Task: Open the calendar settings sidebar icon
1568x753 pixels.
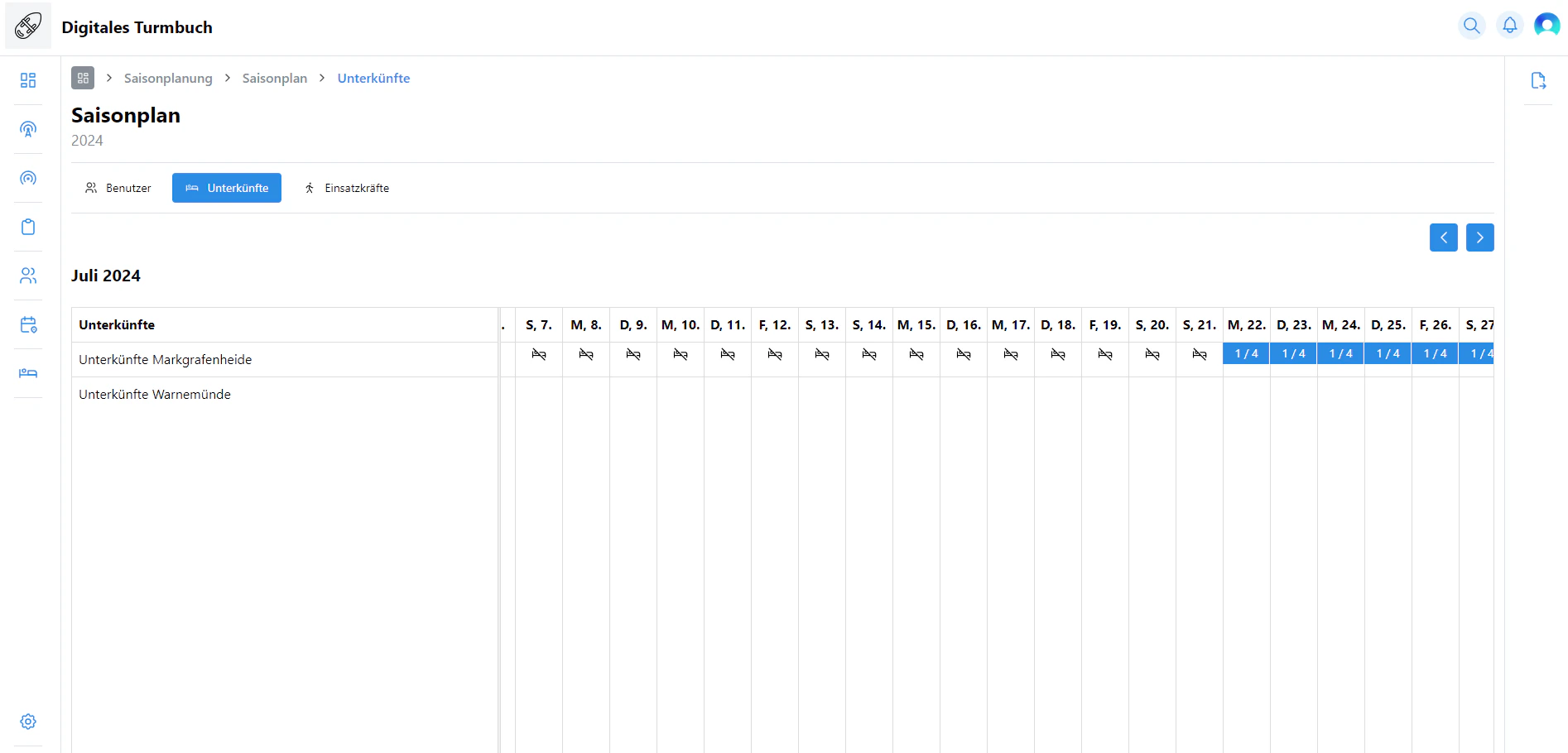Action: [x=28, y=324]
